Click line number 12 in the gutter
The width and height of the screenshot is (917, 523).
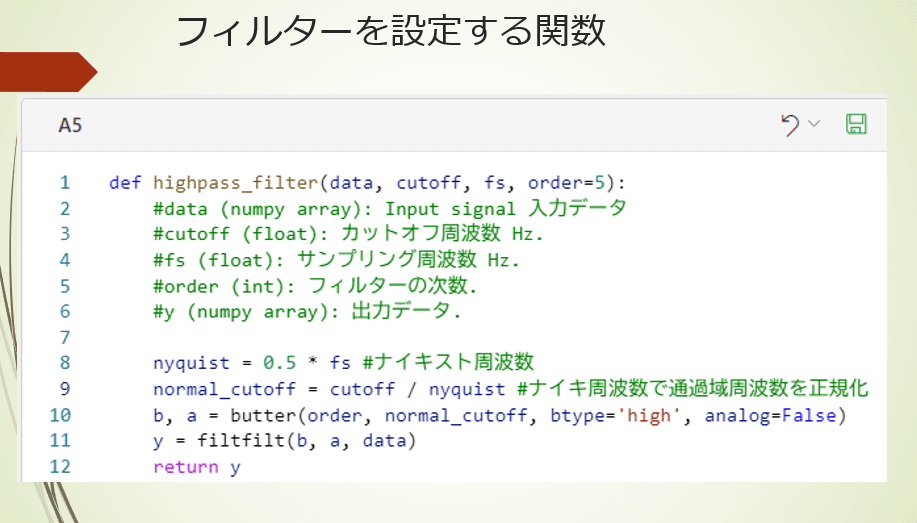60,466
